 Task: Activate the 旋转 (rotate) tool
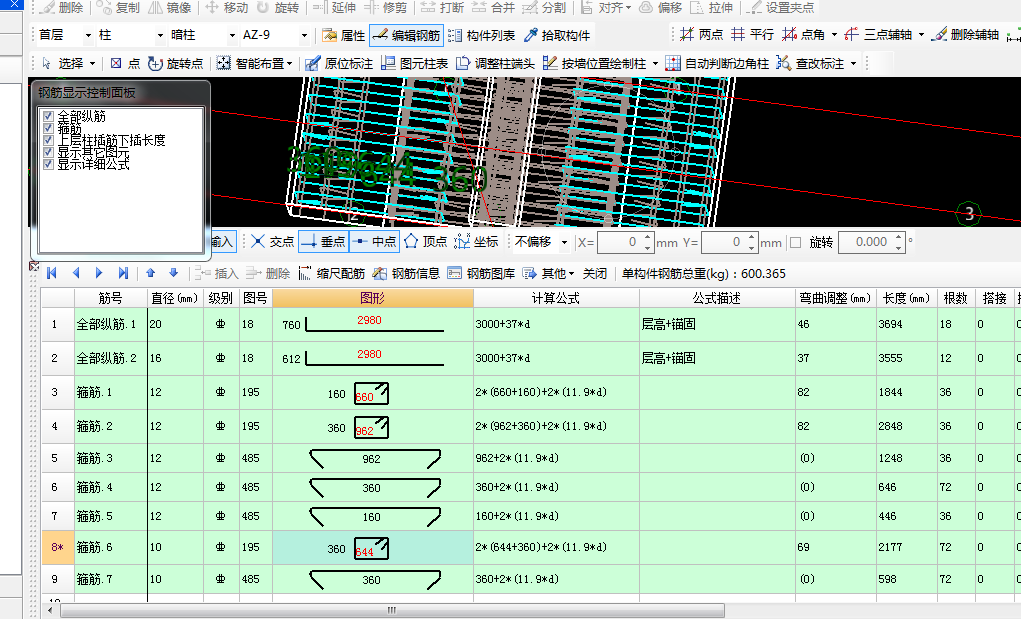[x=278, y=8]
